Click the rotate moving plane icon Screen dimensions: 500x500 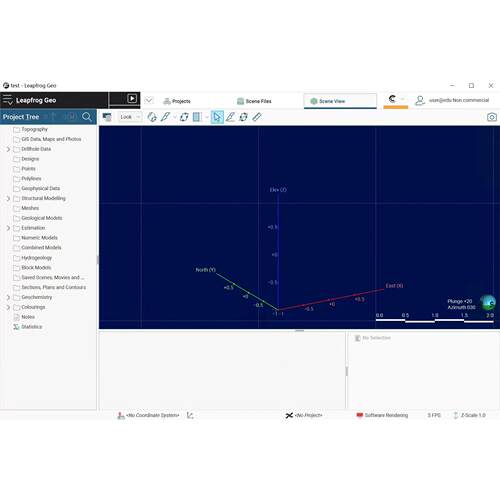184,117
